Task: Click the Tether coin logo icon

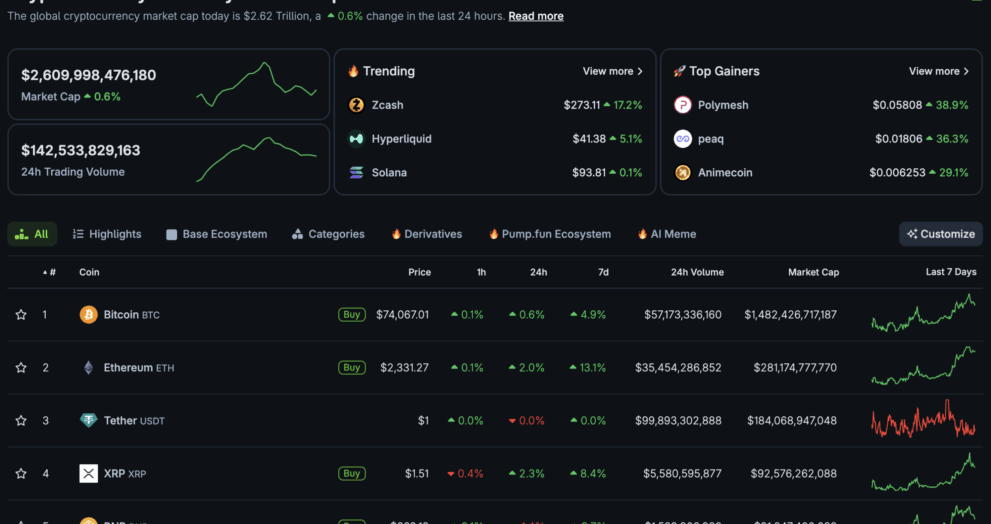Action: (x=89, y=421)
